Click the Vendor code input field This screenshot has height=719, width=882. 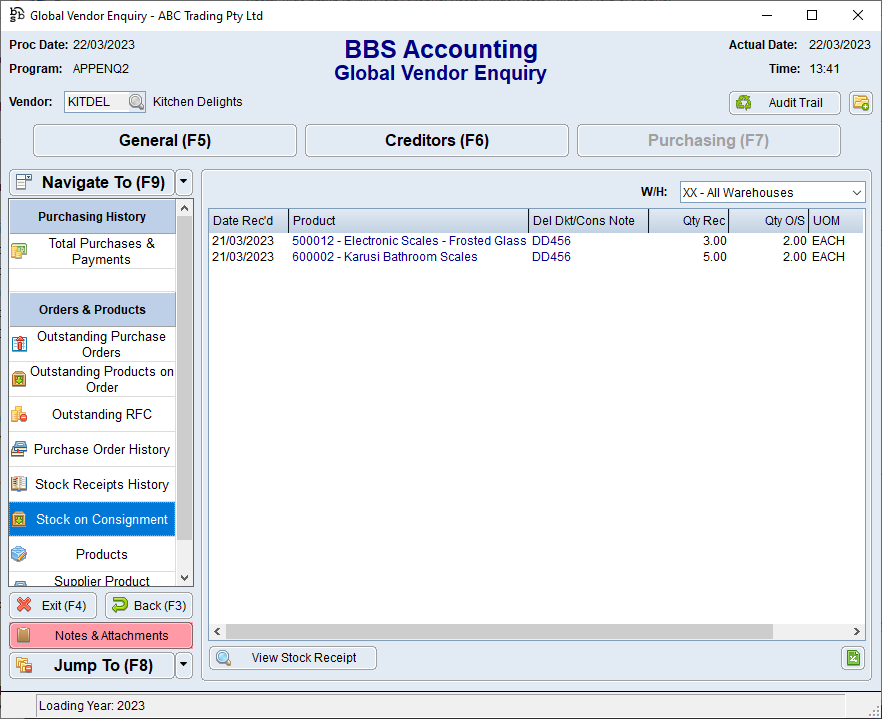(95, 102)
